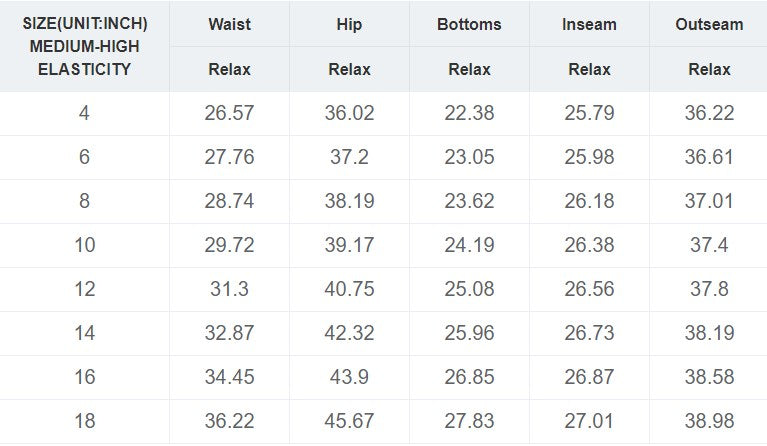
Task: Click the bottoms value 24.19
Action: pyautogui.click(x=469, y=245)
